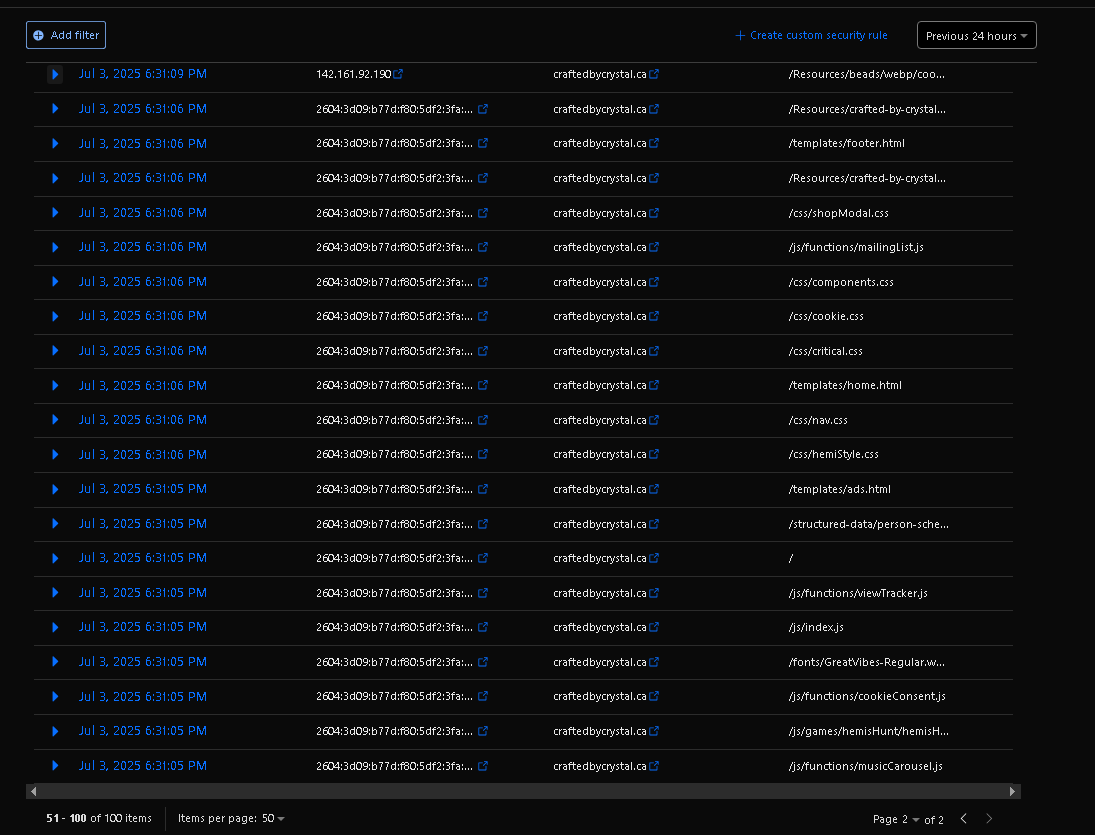Viewport: 1095px width, 835px height.
Task: Open host external link on /templates/footer.html row
Action: [x=654, y=143]
